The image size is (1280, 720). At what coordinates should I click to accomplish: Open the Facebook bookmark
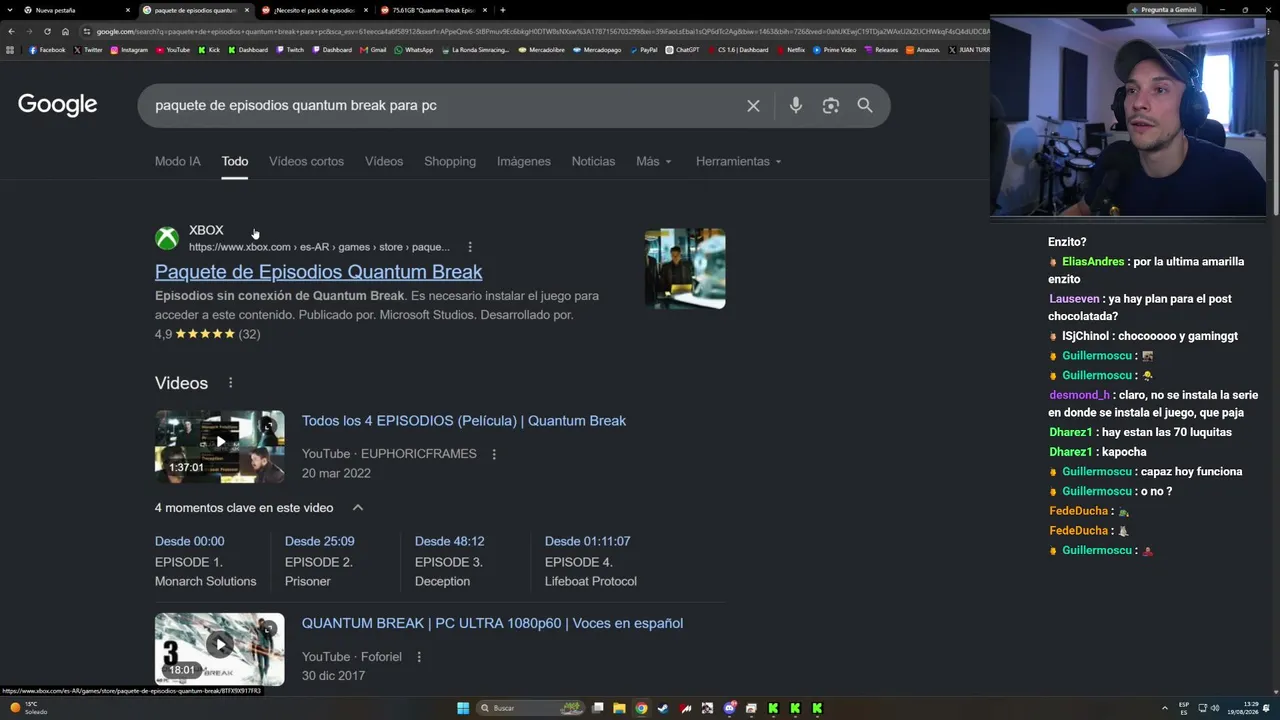tap(47, 50)
